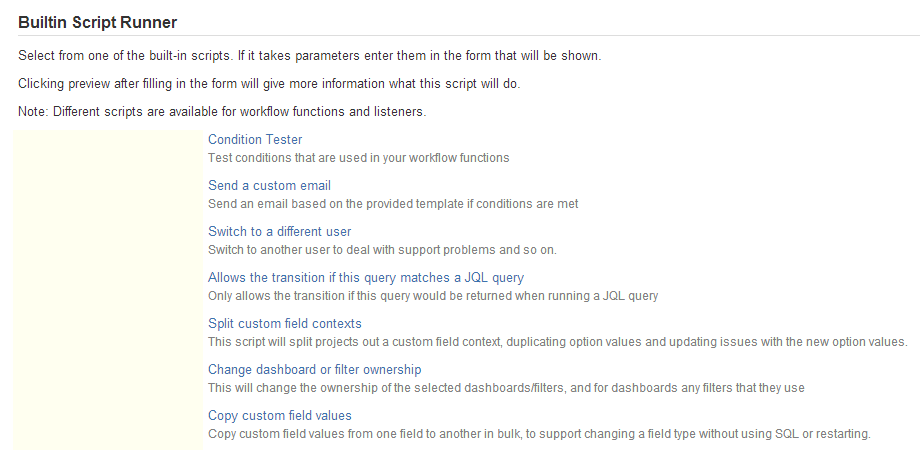This screenshot has width=920, height=450.
Task: Click the 'Select from one of the built-in scripts' sentence
Action: [x=324, y=54]
